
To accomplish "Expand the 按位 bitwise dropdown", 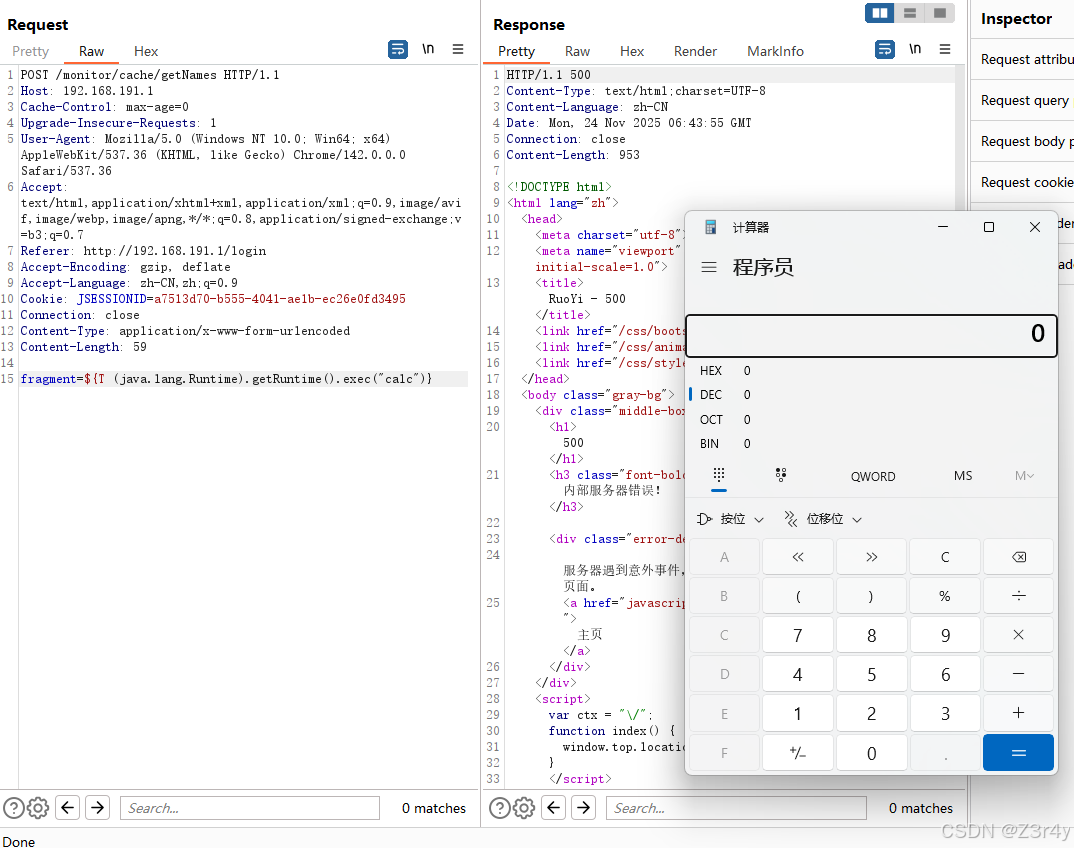I will click(x=730, y=519).
